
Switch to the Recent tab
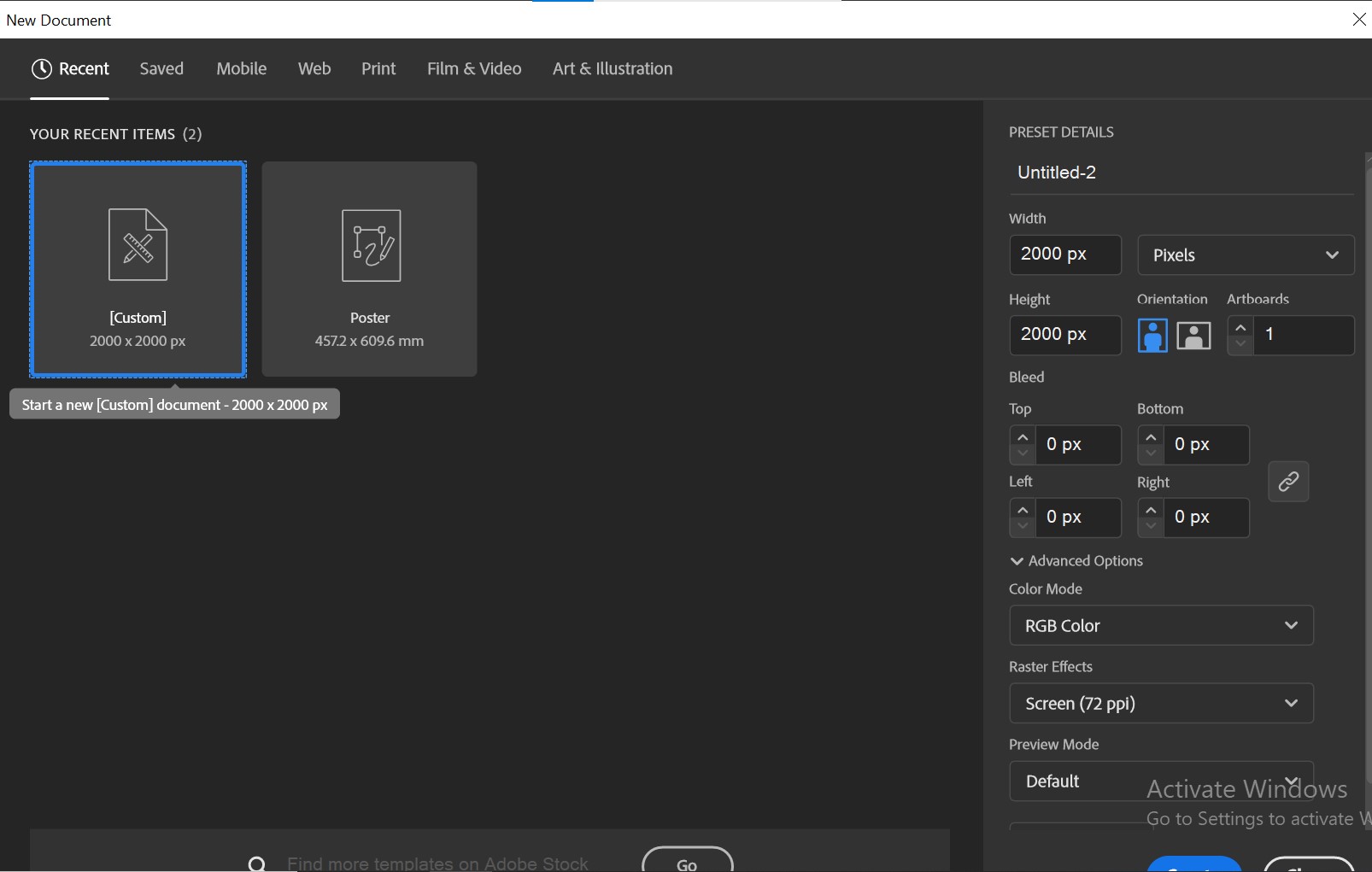pos(70,68)
